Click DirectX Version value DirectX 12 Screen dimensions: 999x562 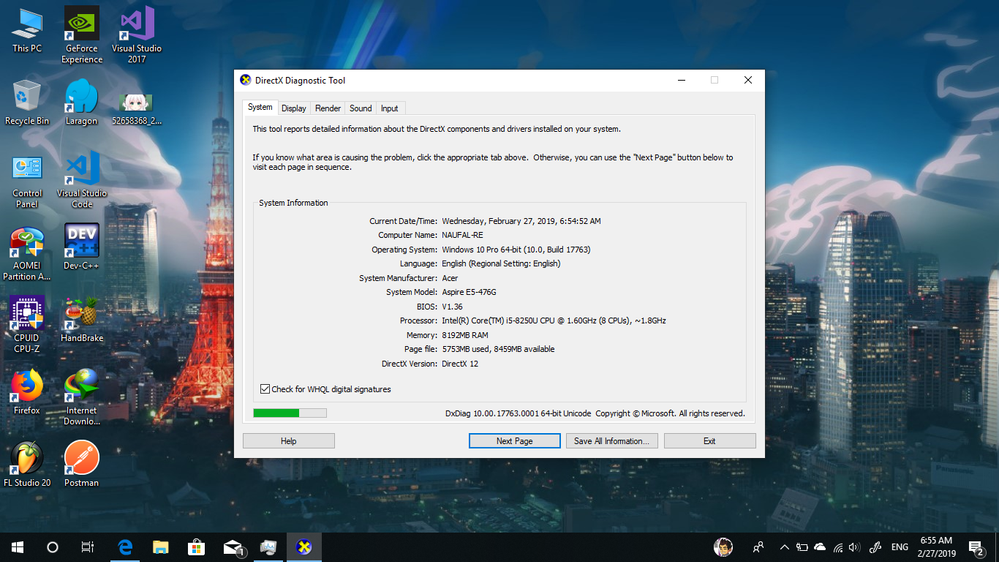click(x=460, y=364)
